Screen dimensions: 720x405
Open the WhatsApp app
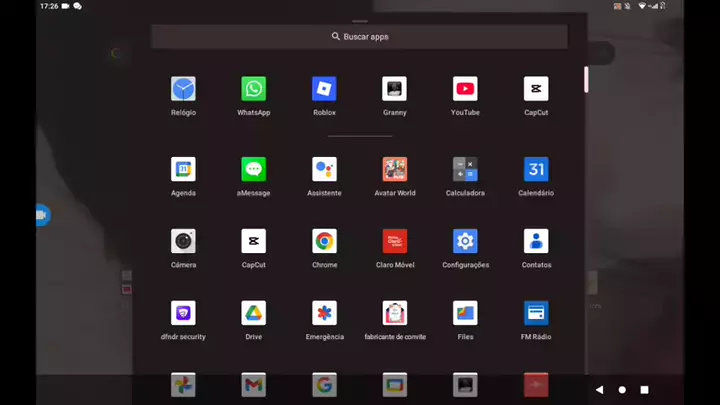tap(253, 89)
